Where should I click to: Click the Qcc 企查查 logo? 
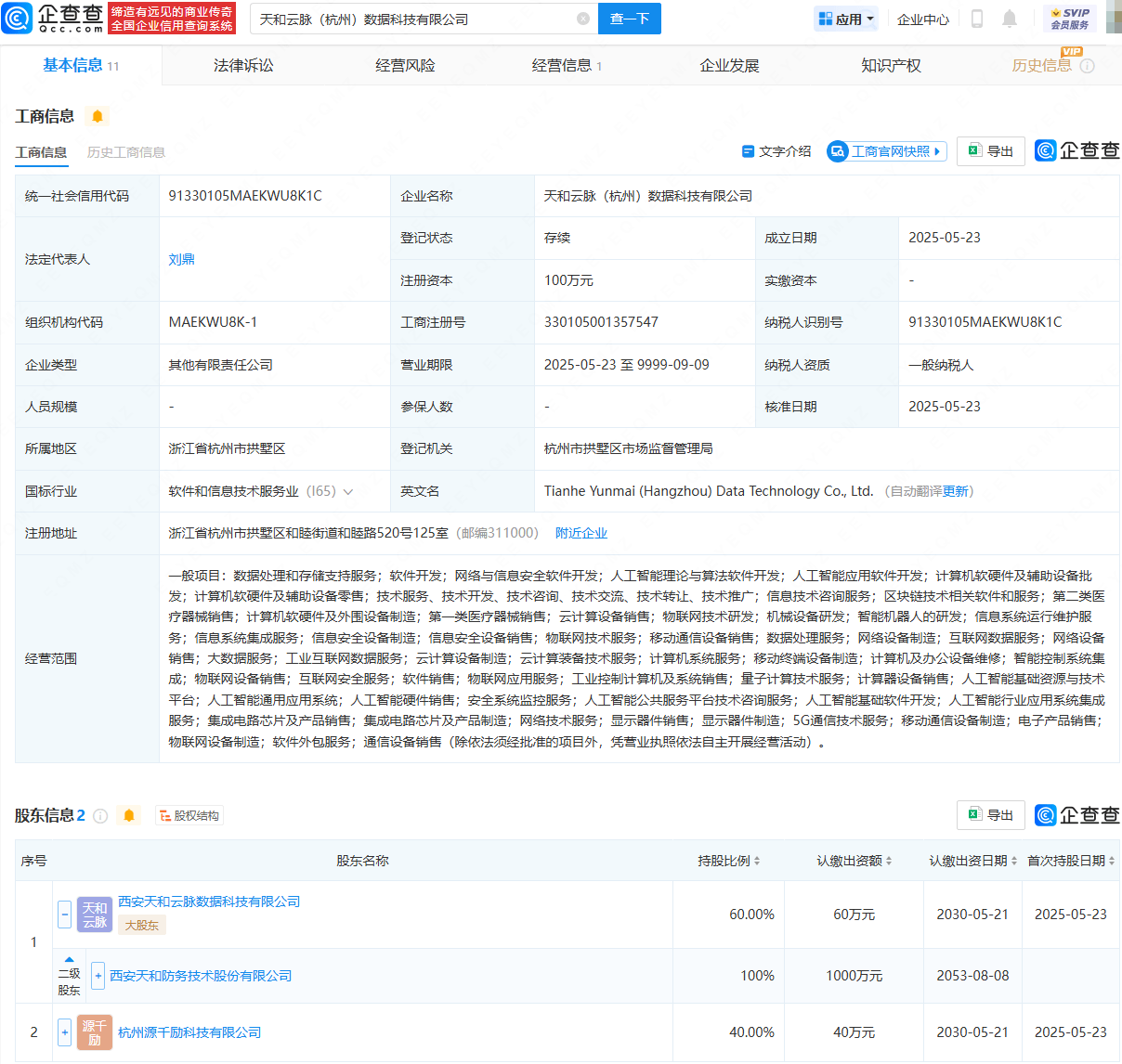pos(54,18)
